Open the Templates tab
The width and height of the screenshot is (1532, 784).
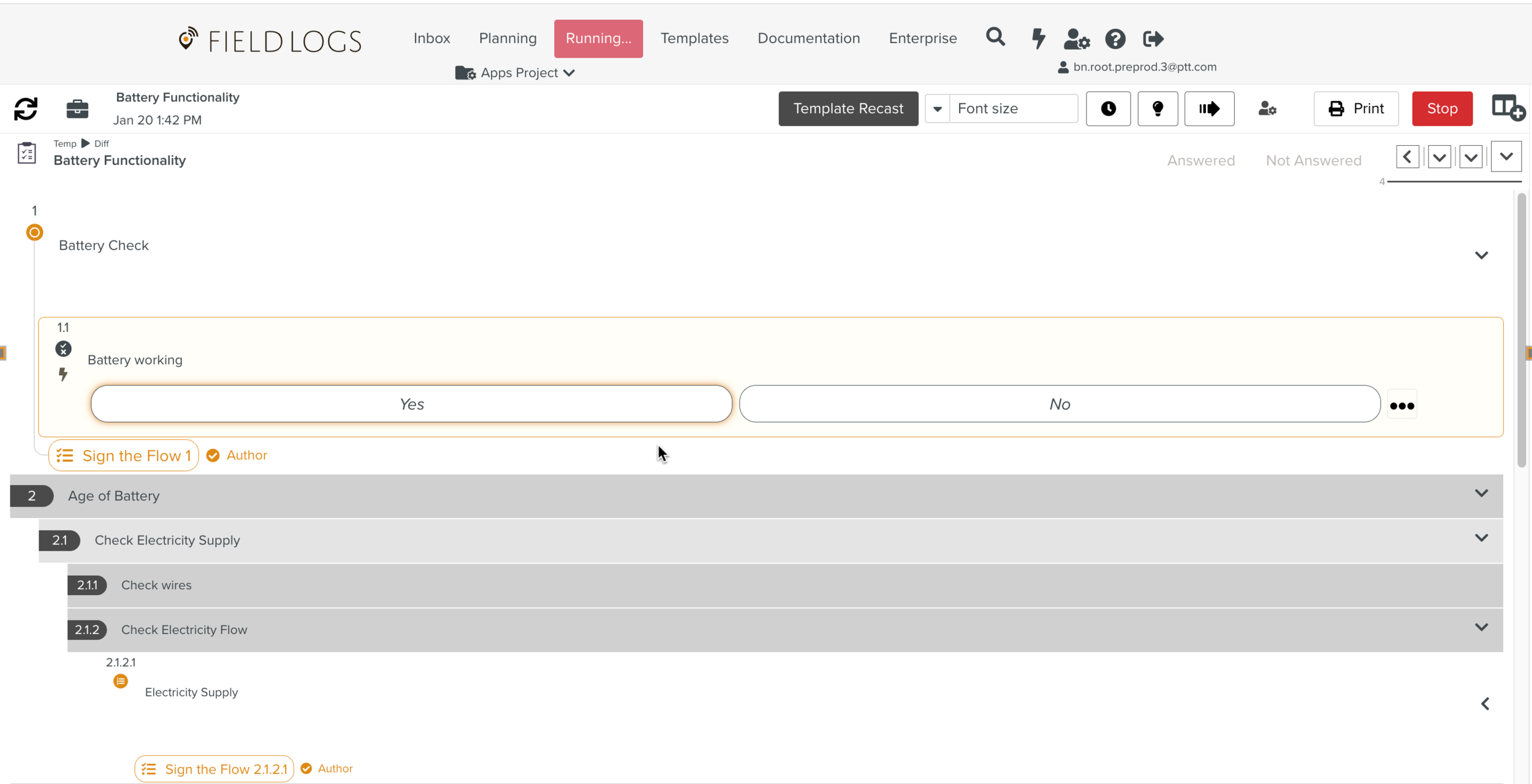(694, 39)
